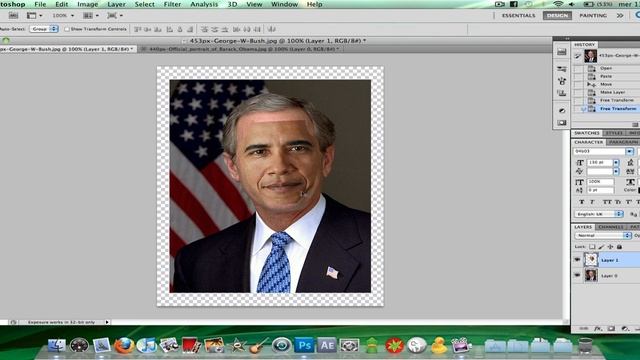Toggle history brush source for Open state

point(578,68)
